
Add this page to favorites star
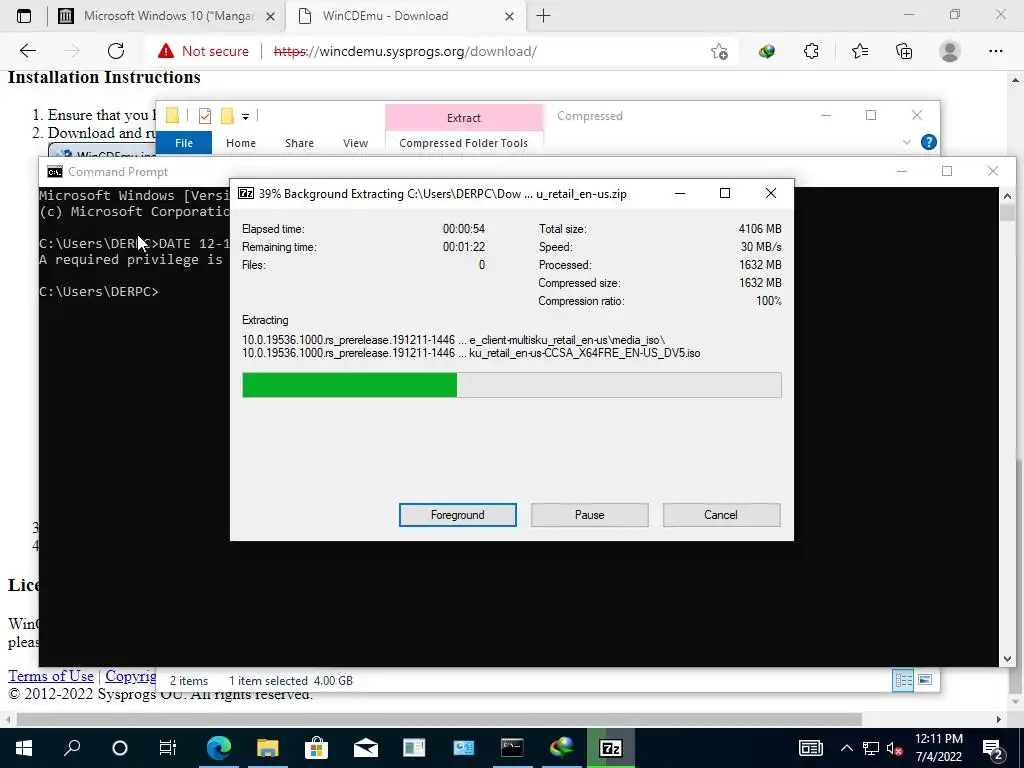click(x=719, y=51)
